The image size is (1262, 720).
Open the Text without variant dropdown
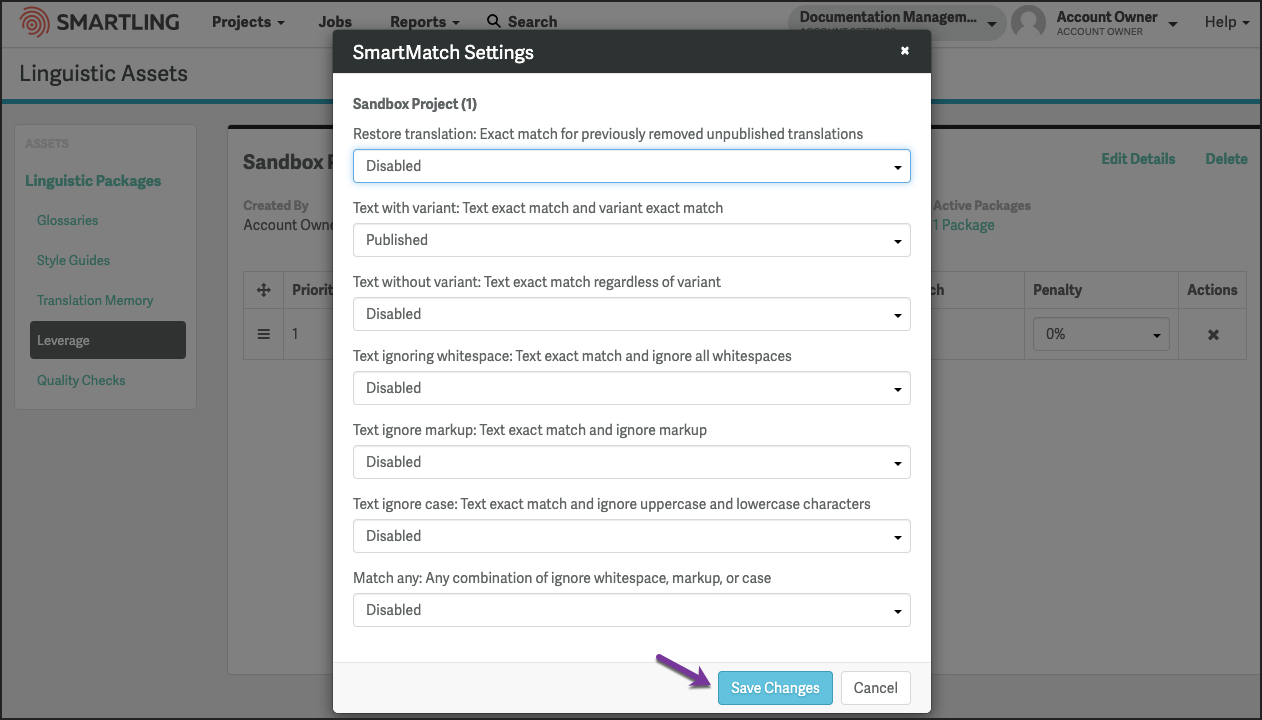[x=632, y=314]
